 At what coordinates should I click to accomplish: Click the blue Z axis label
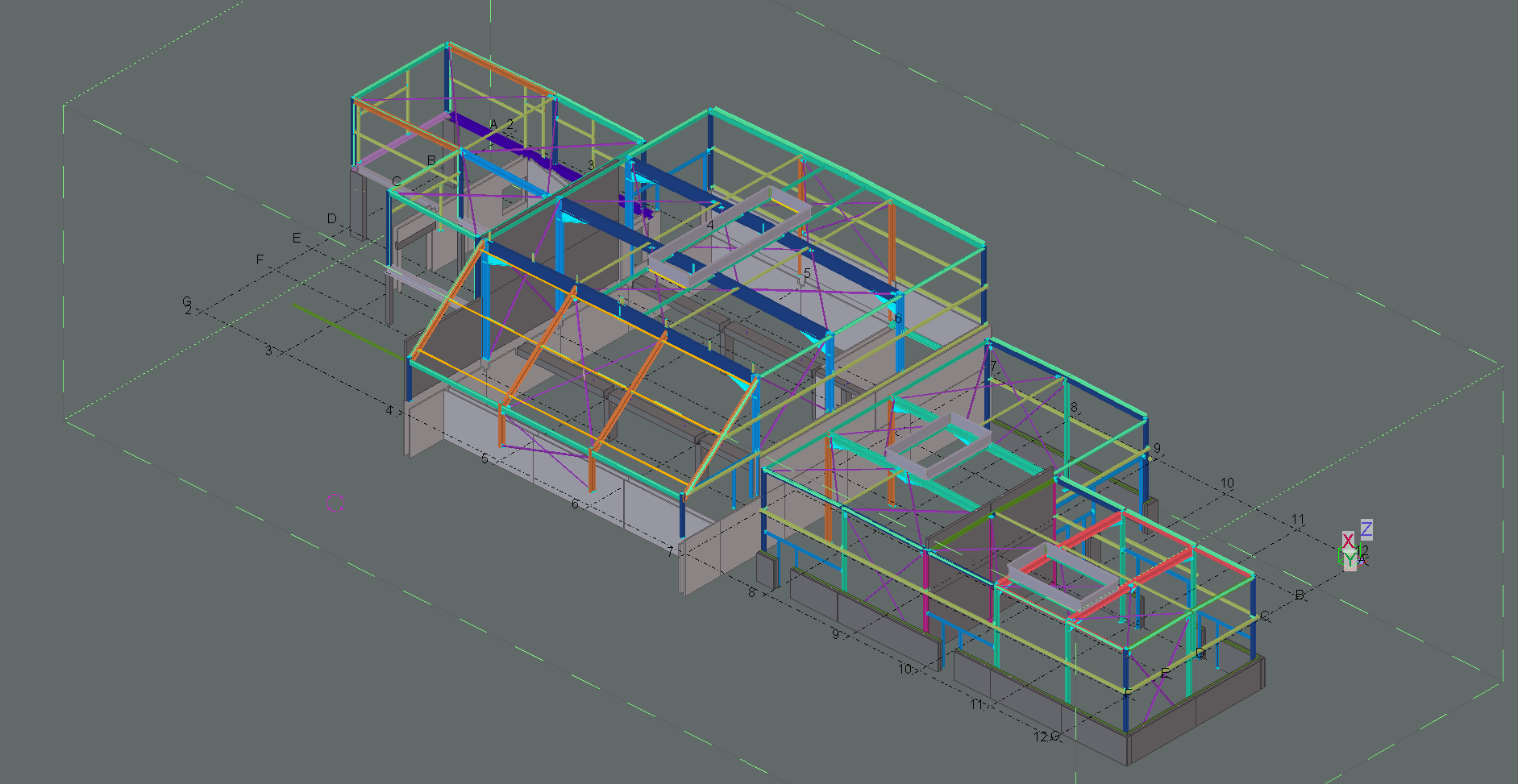pos(1366,529)
